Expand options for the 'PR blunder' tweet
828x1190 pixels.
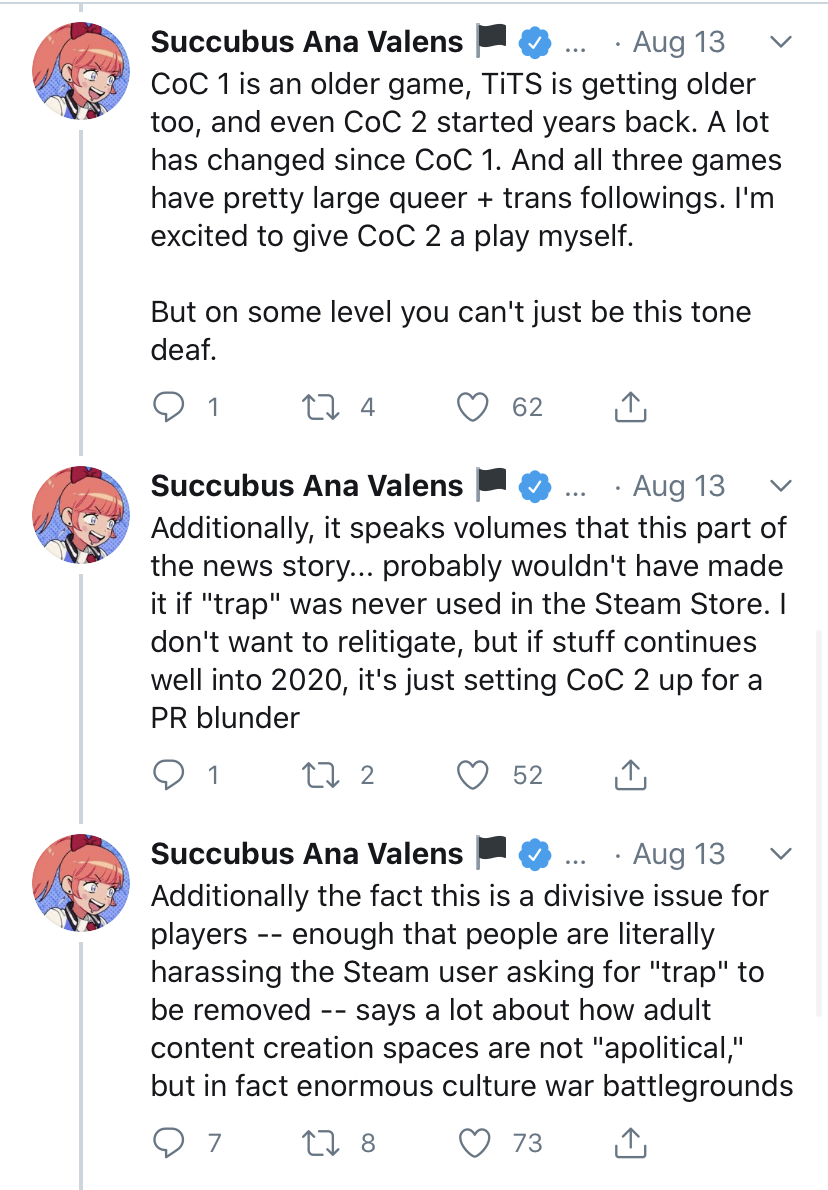pyautogui.click(x=782, y=486)
